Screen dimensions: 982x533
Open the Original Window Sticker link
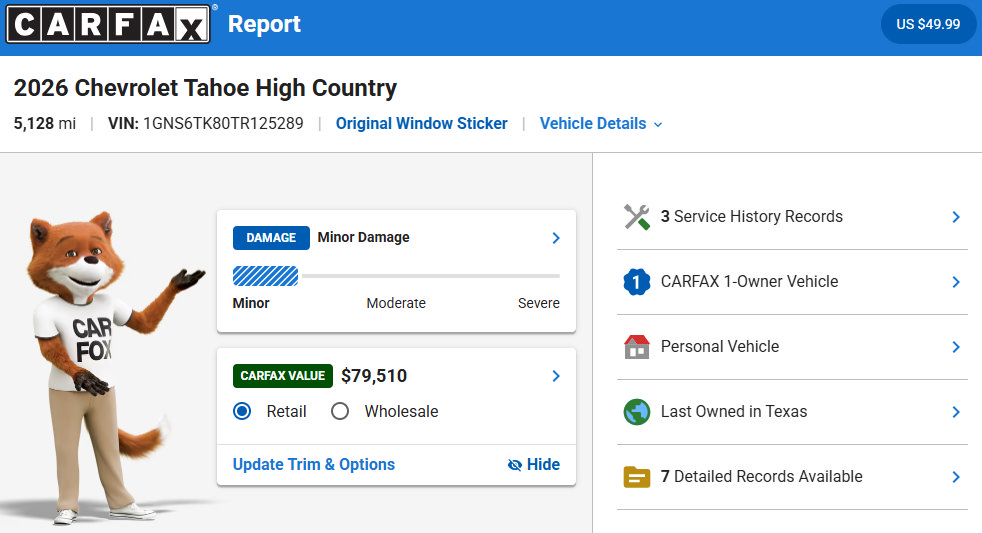pyautogui.click(x=421, y=123)
